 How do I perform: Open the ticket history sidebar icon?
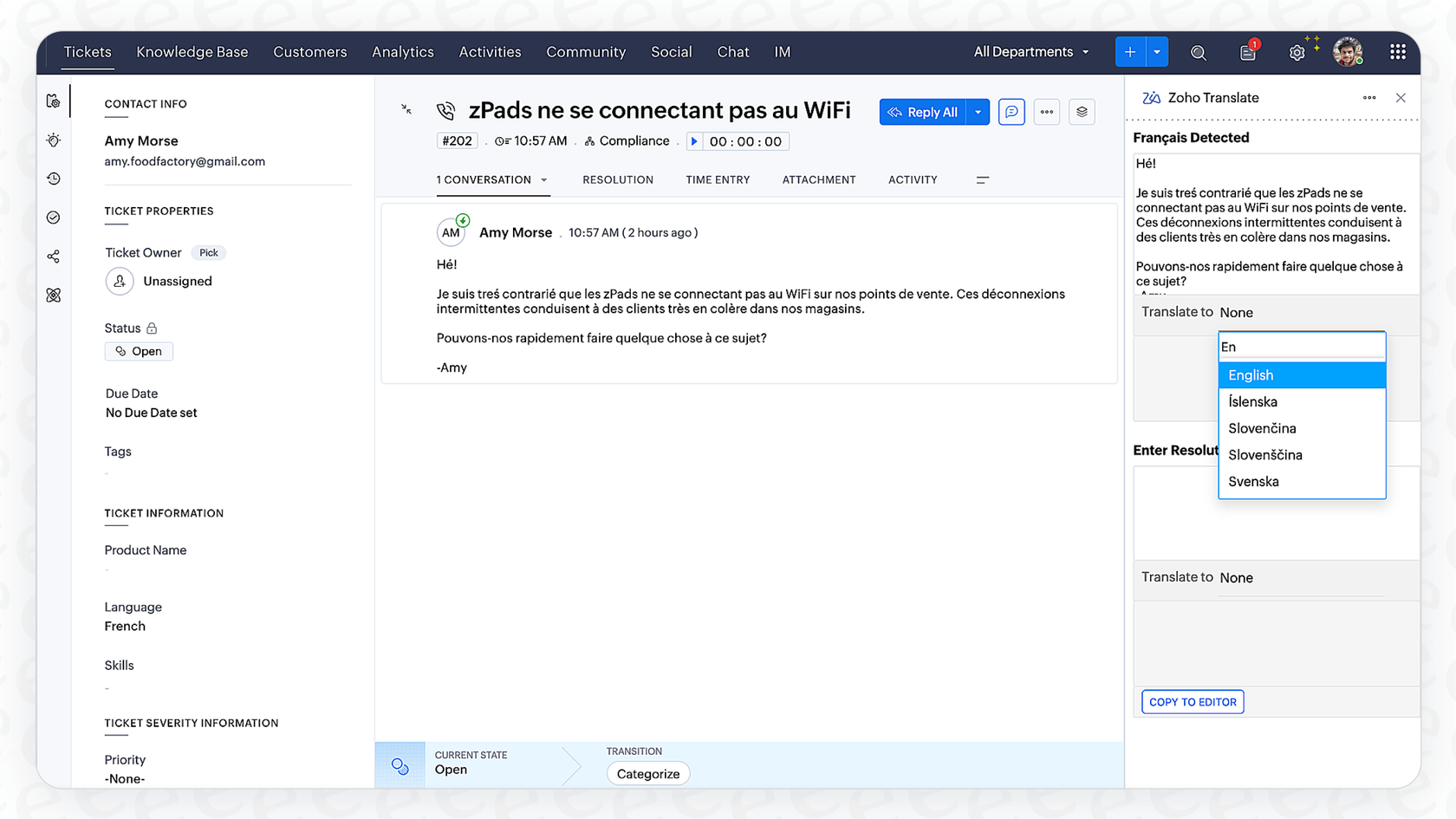pyautogui.click(x=53, y=179)
